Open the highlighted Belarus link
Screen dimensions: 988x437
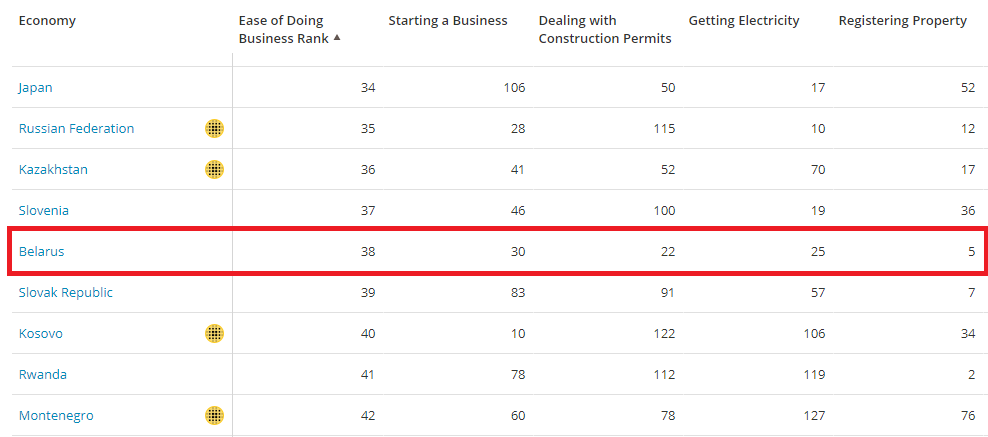pyautogui.click(x=42, y=251)
